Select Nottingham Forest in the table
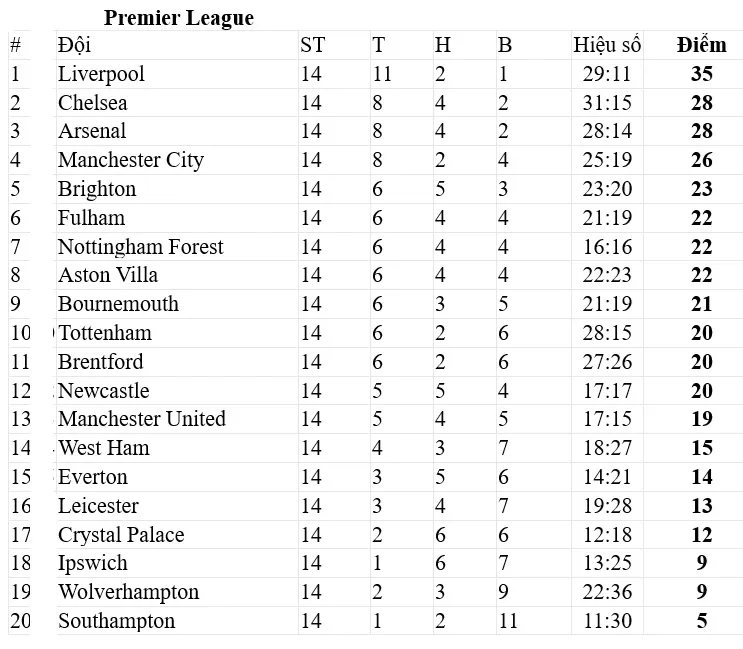 tap(140, 247)
